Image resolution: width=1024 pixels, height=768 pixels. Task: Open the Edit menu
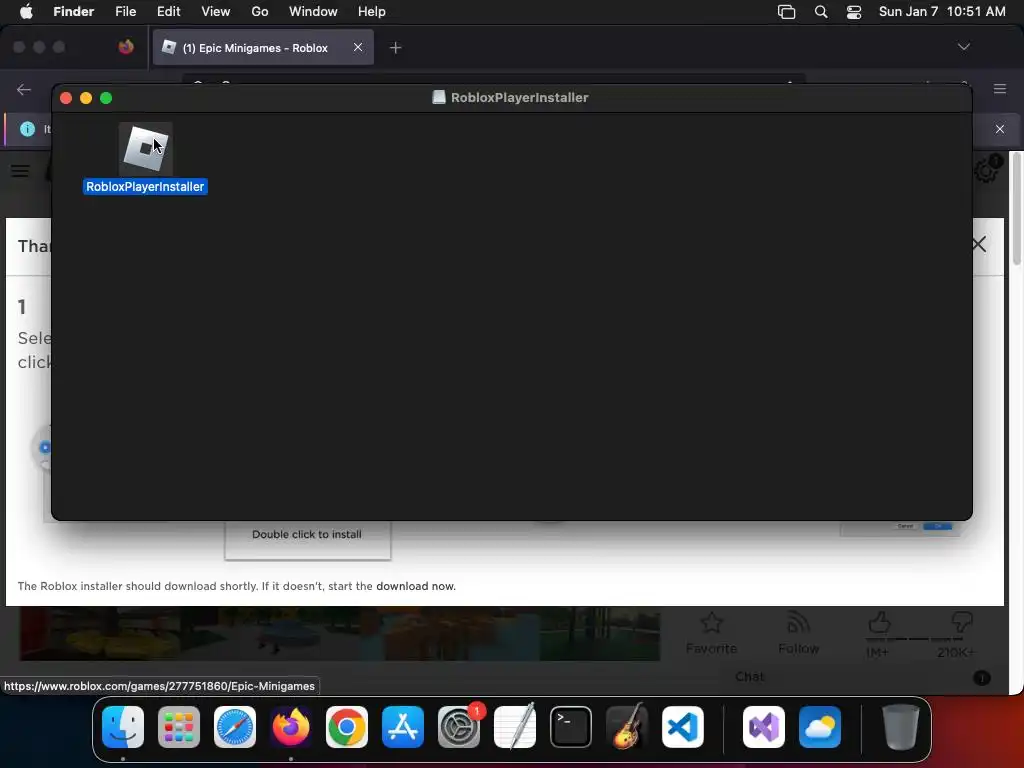click(x=168, y=12)
